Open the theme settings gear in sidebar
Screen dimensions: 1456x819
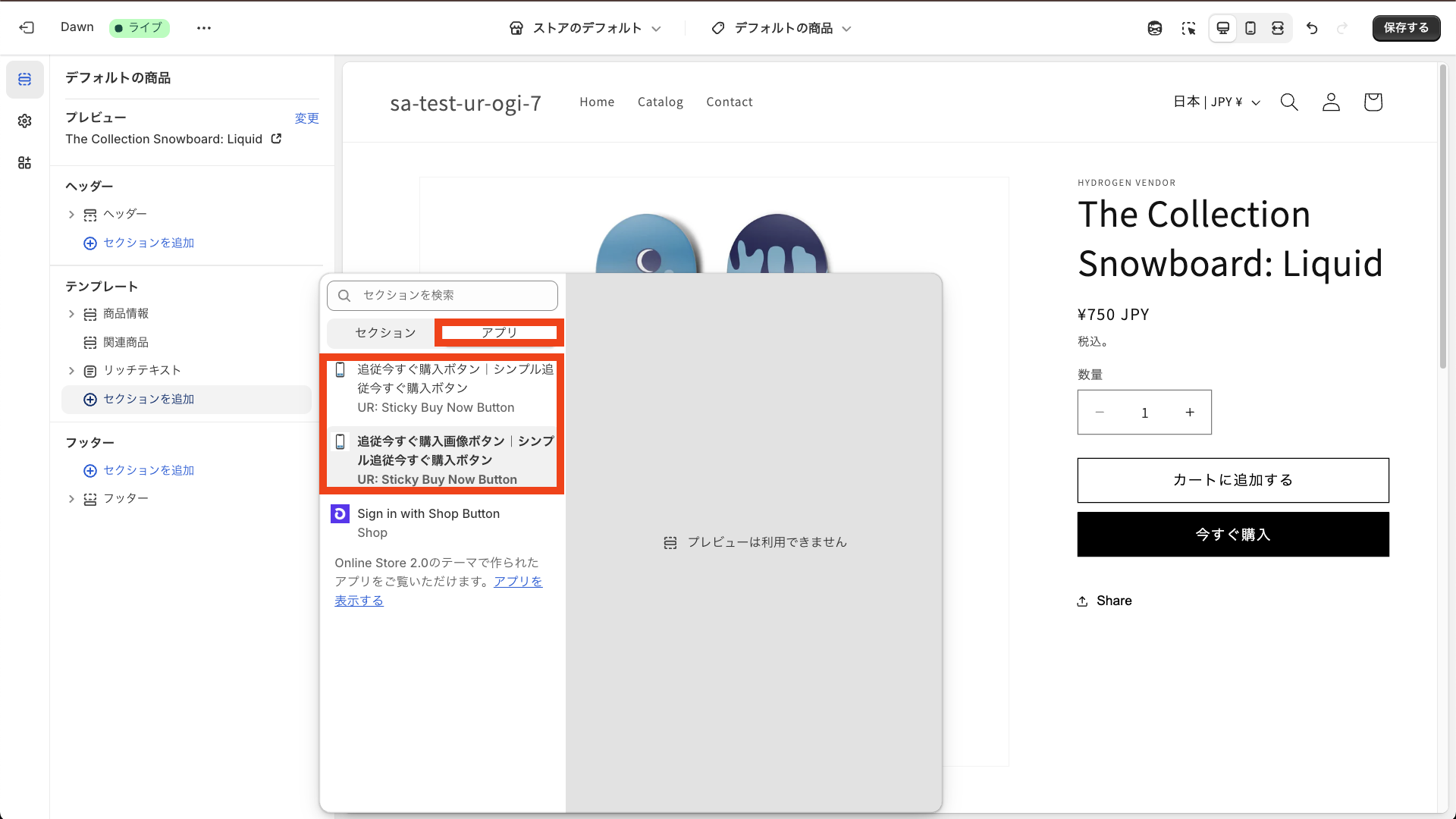pyautogui.click(x=24, y=121)
